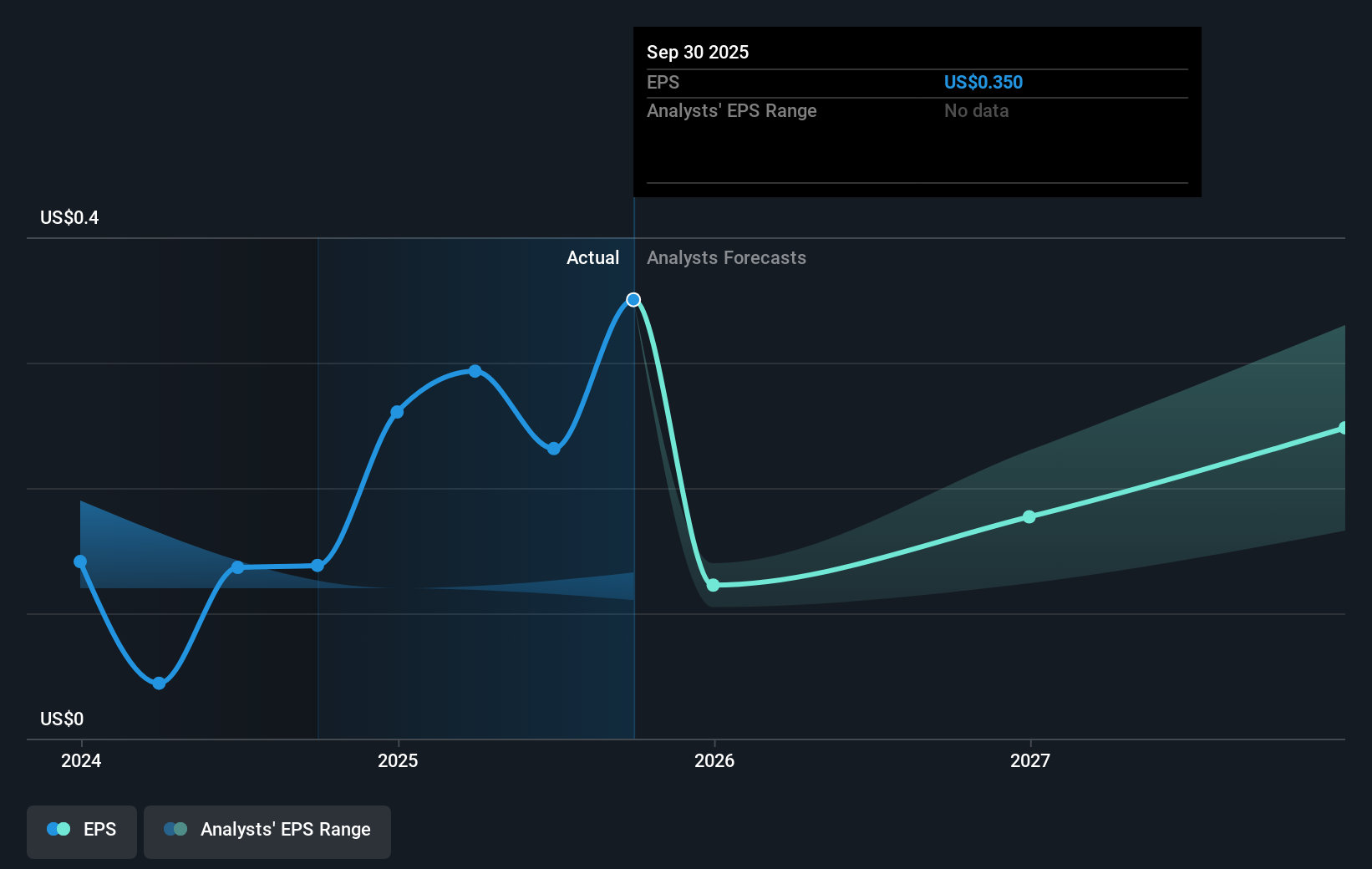Click the mid-2025 EPS peak data point
Image resolution: width=1372 pixels, height=869 pixels.
click(475, 371)
